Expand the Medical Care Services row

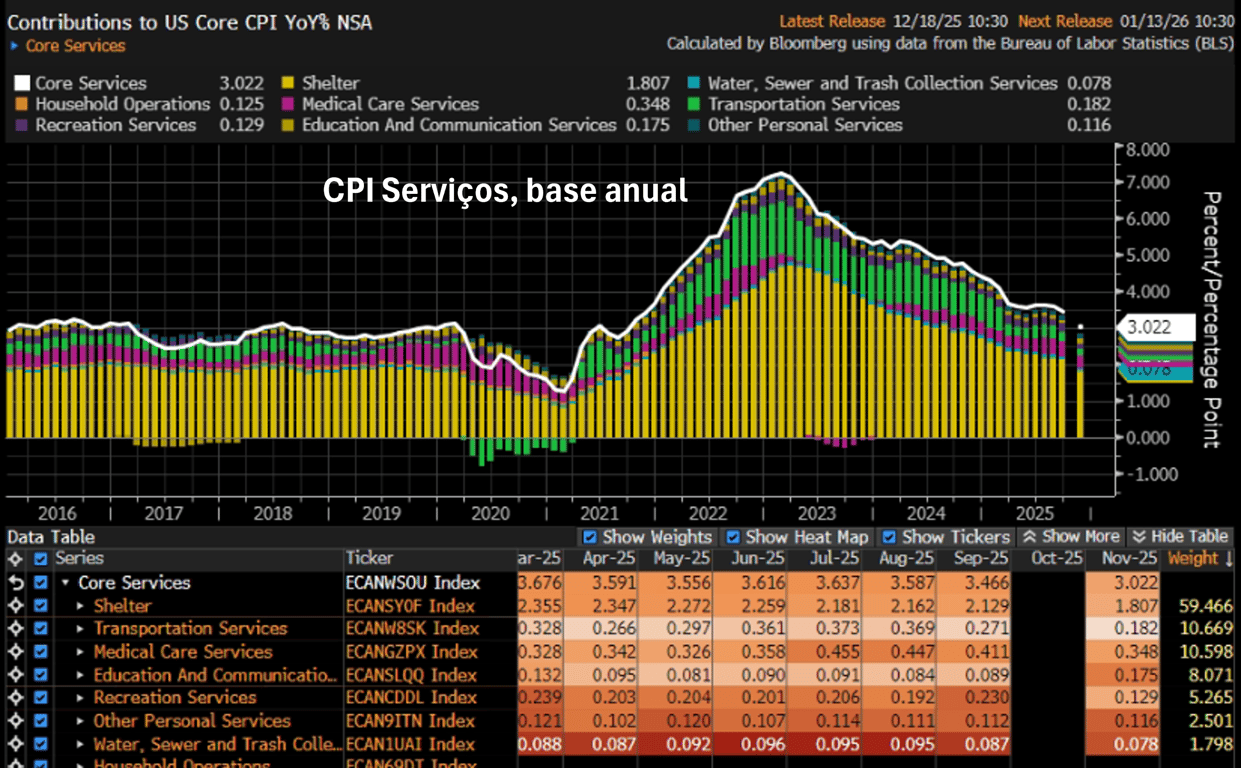coord(82,652)
